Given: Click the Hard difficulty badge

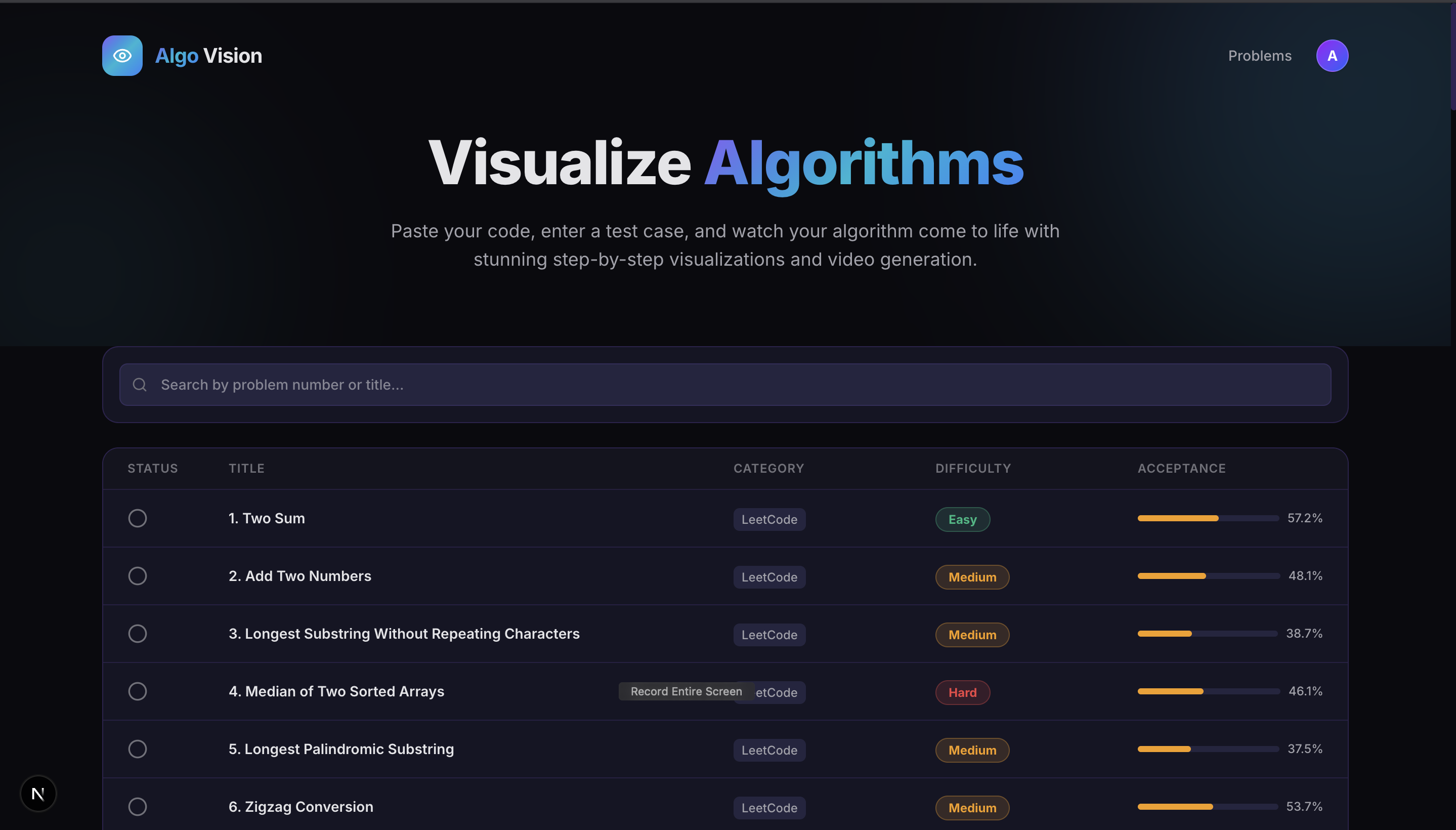Looking at the screenshot, I should tap(962, 692).
